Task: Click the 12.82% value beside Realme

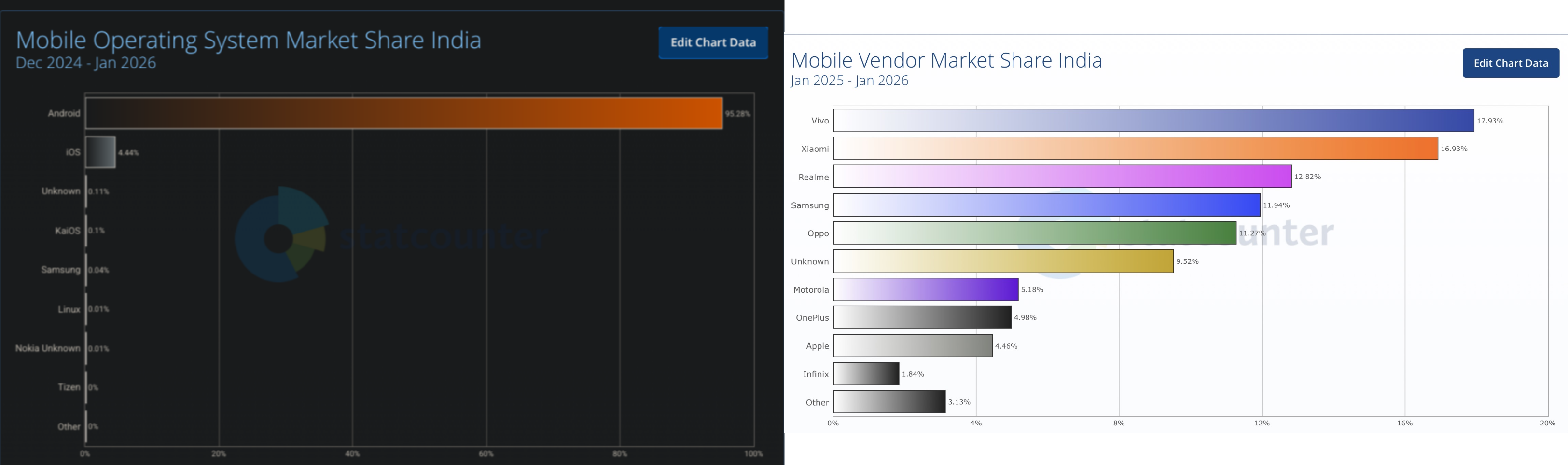Action: point(1307,177)
